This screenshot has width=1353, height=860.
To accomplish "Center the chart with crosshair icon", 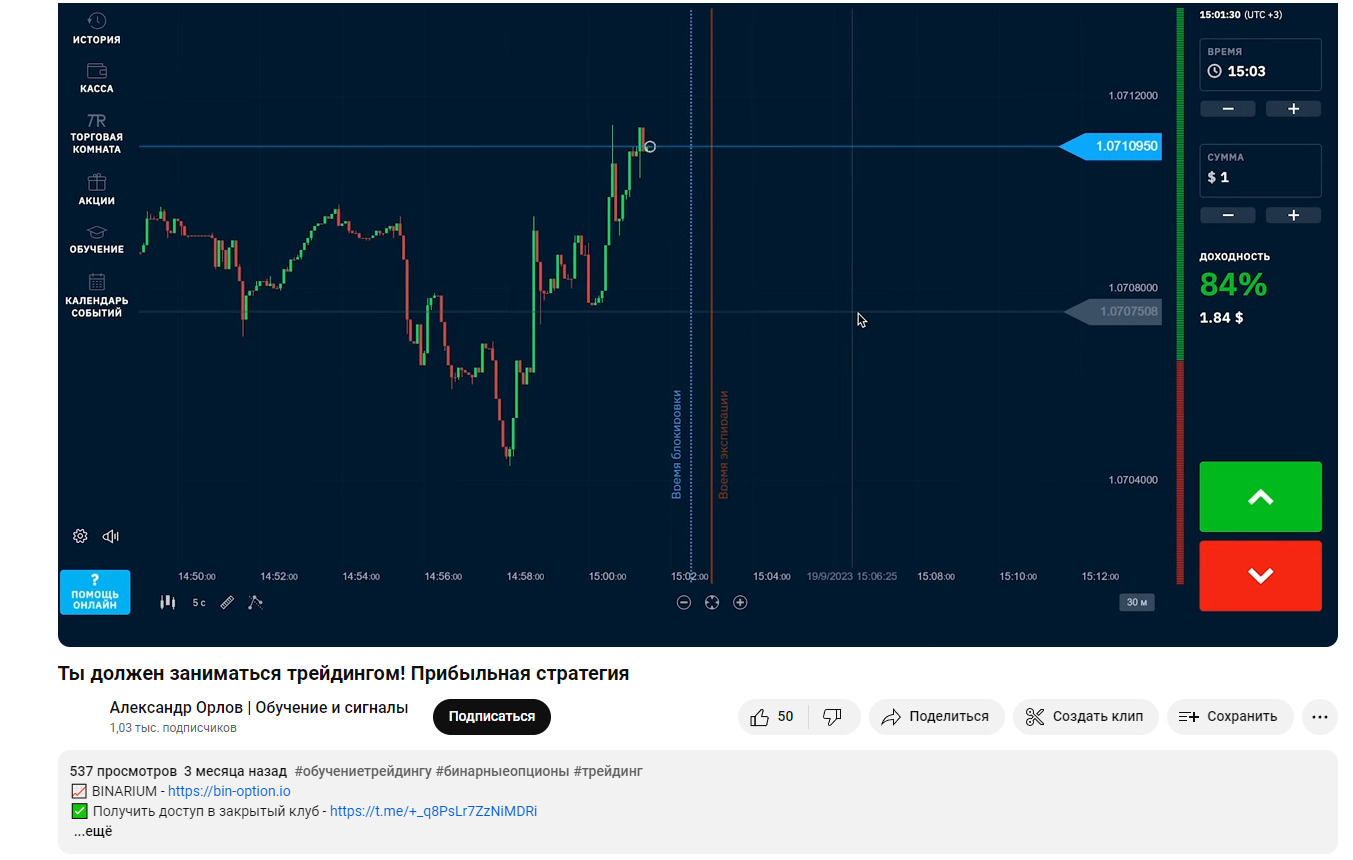I will (712, 602).
